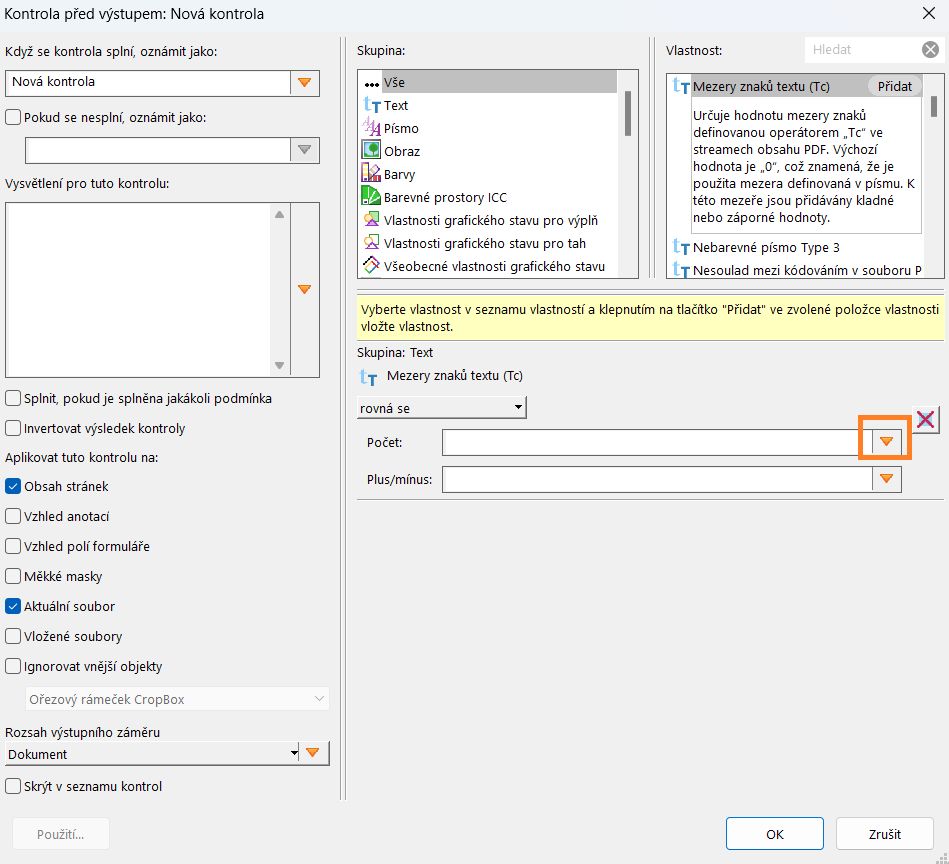Click the property list scrollbar
The height and width of the screenshot is (864, 949).
click(x=933, y=106)
